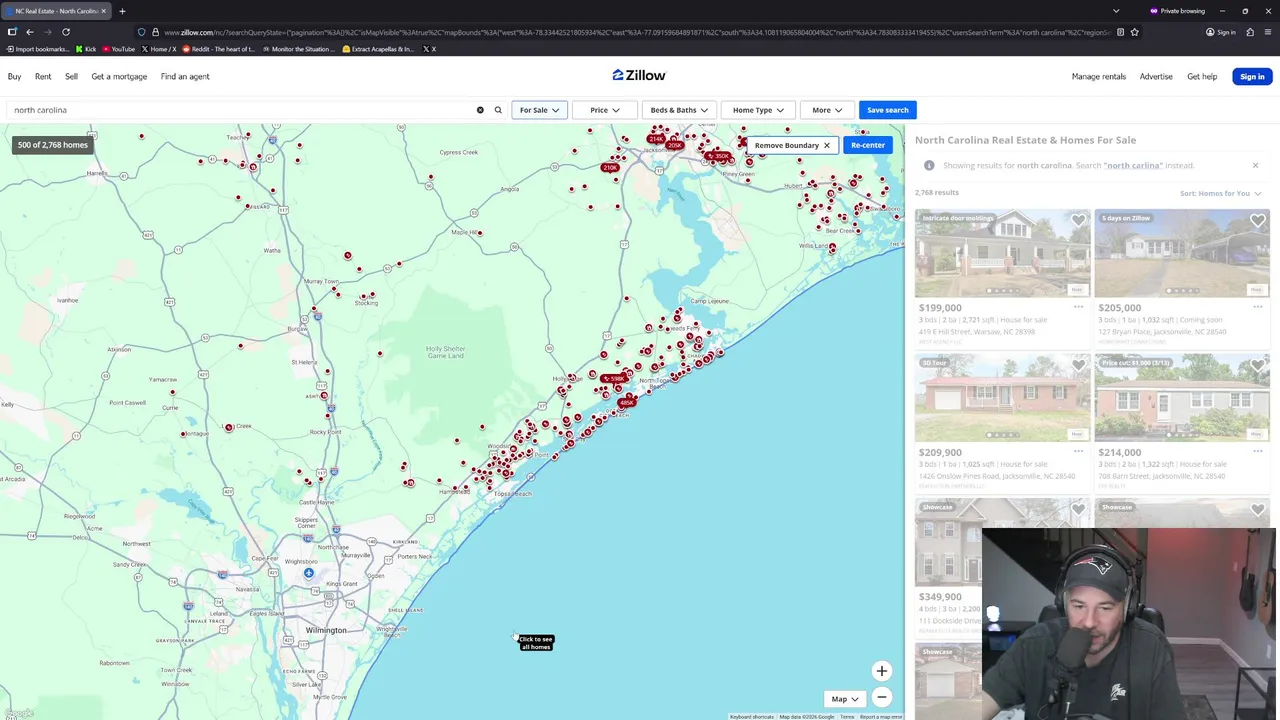Save the $199,000 Warsaw home with heart
Viewport: 1280px width, 720px height.
coord(1078,221)
